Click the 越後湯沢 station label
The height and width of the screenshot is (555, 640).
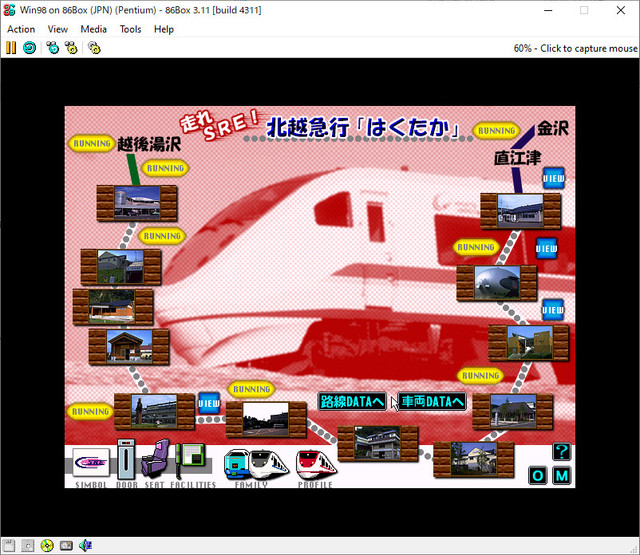point(149,144)
